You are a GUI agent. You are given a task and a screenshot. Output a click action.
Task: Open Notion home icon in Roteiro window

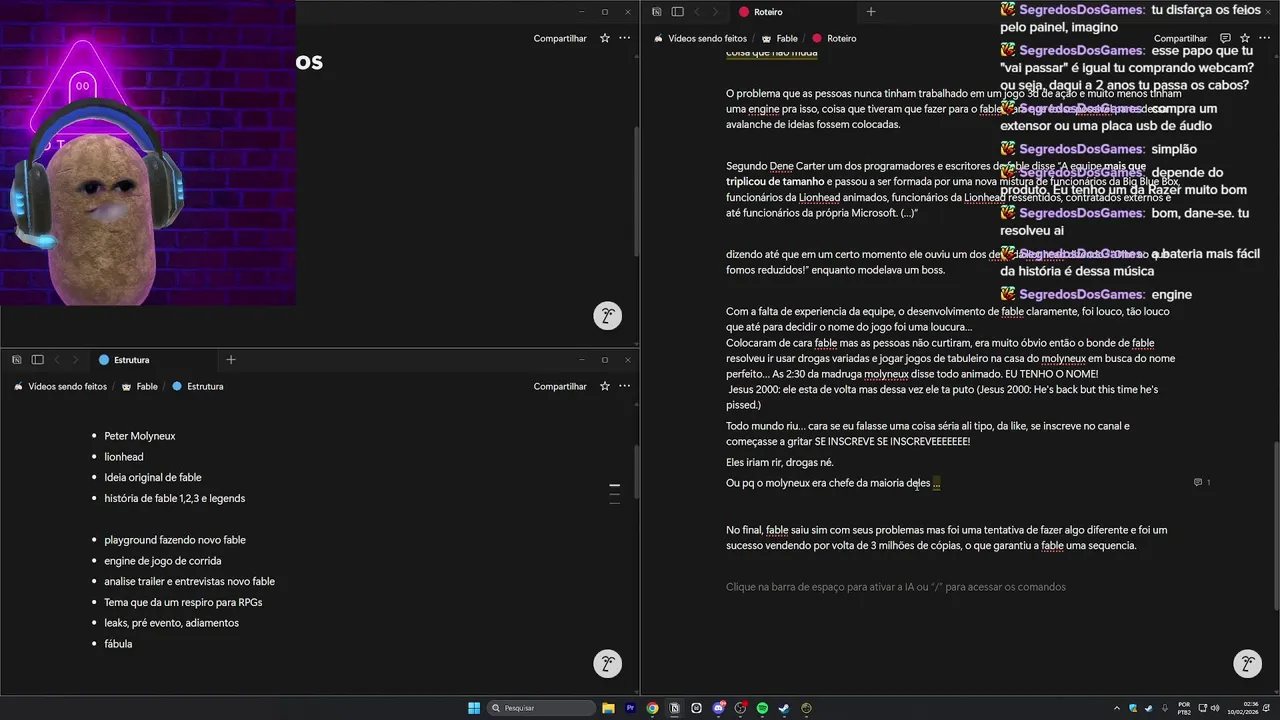click(657, 12)
